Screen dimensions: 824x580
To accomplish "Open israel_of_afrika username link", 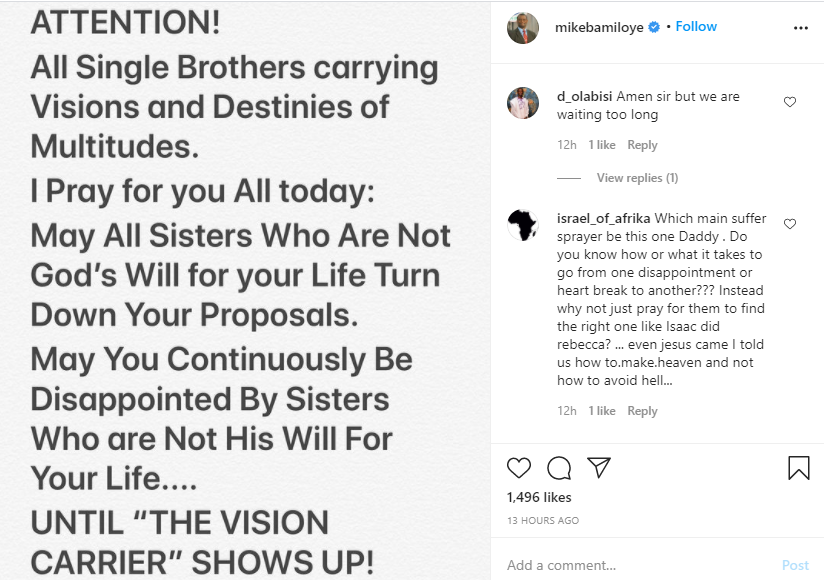I will pyautogui.click(x=603, y=218).
